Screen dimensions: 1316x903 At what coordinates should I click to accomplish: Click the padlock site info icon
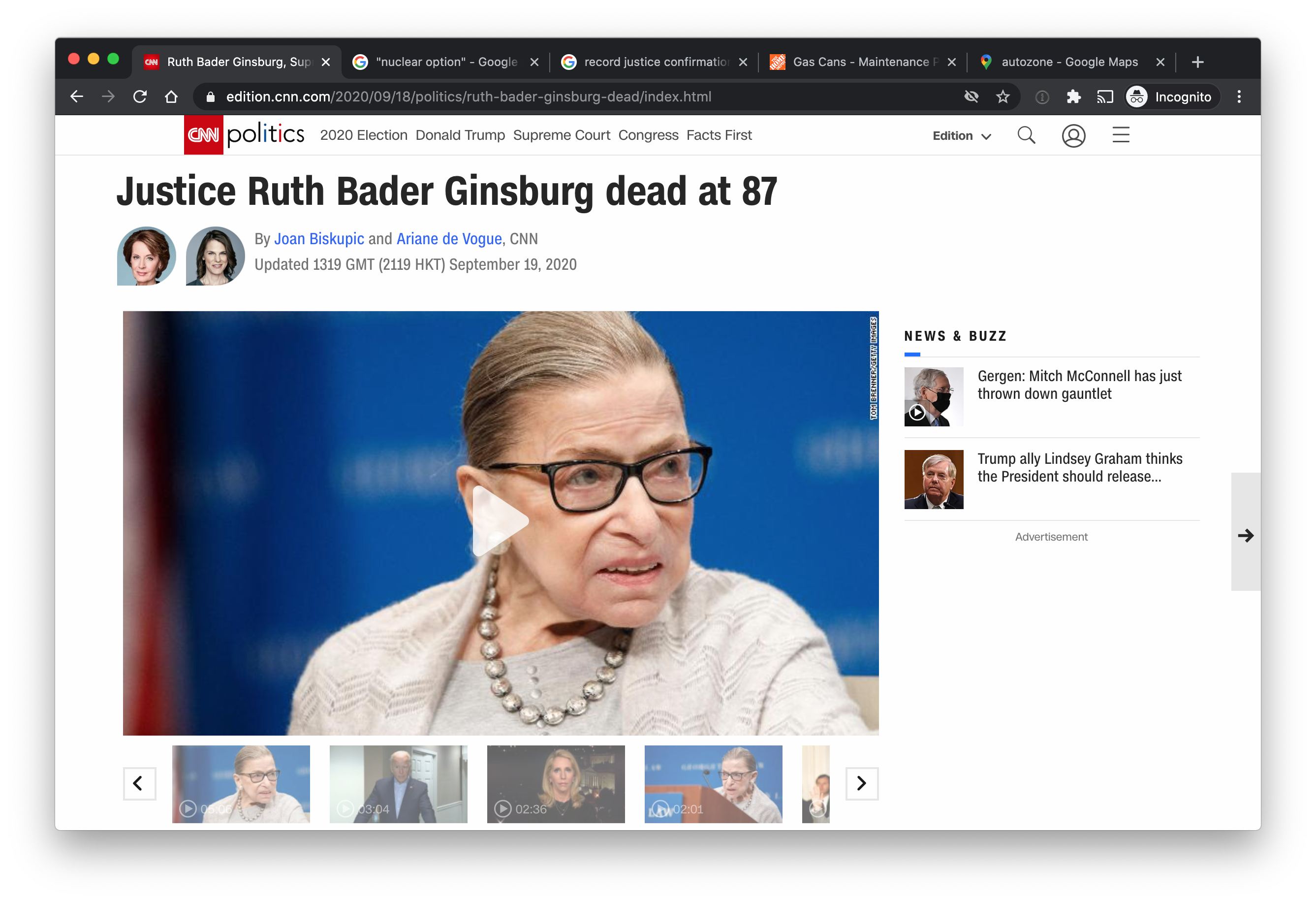(211, 97)
